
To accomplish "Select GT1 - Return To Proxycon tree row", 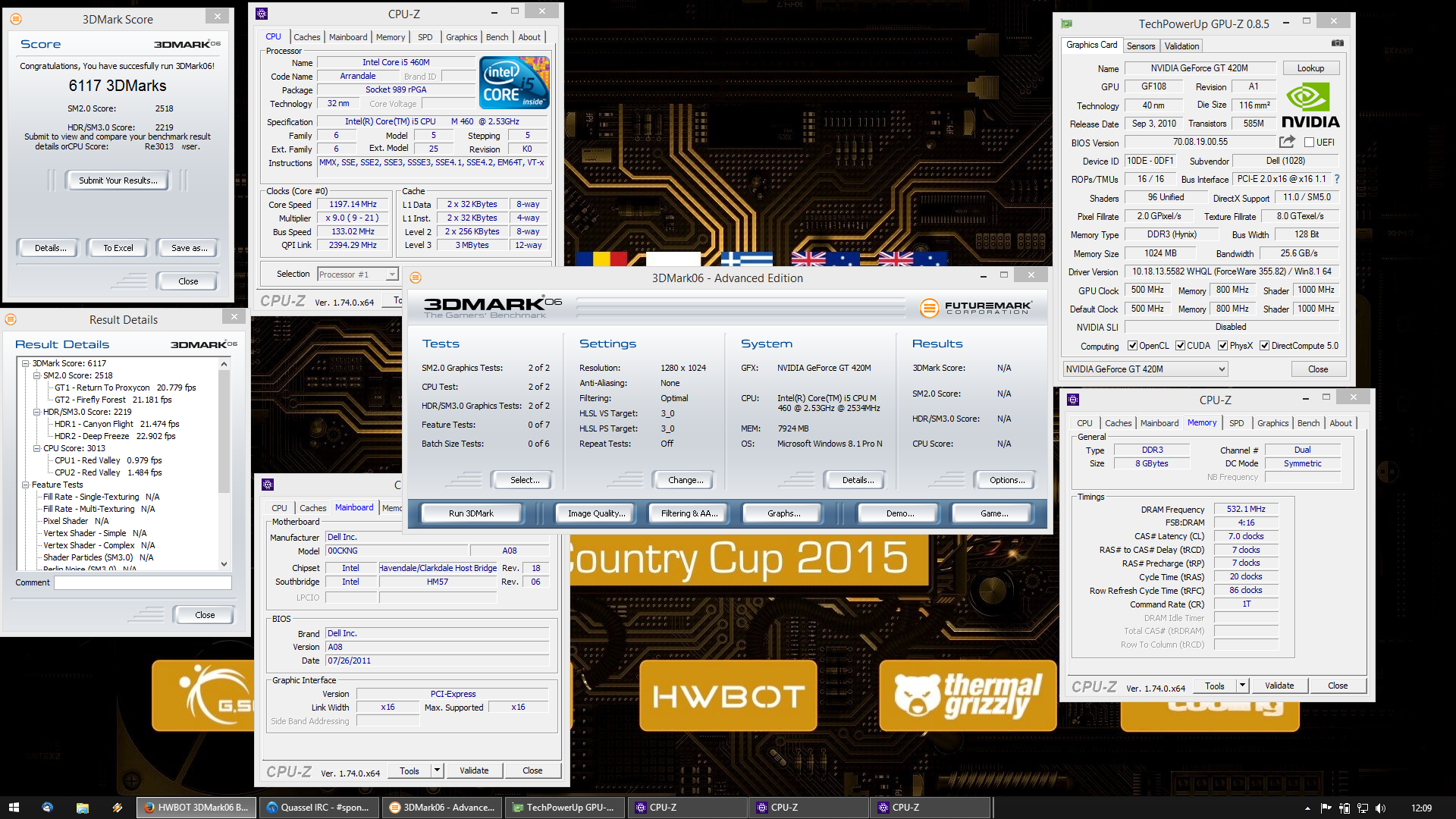I will click(x=125, y=388).
